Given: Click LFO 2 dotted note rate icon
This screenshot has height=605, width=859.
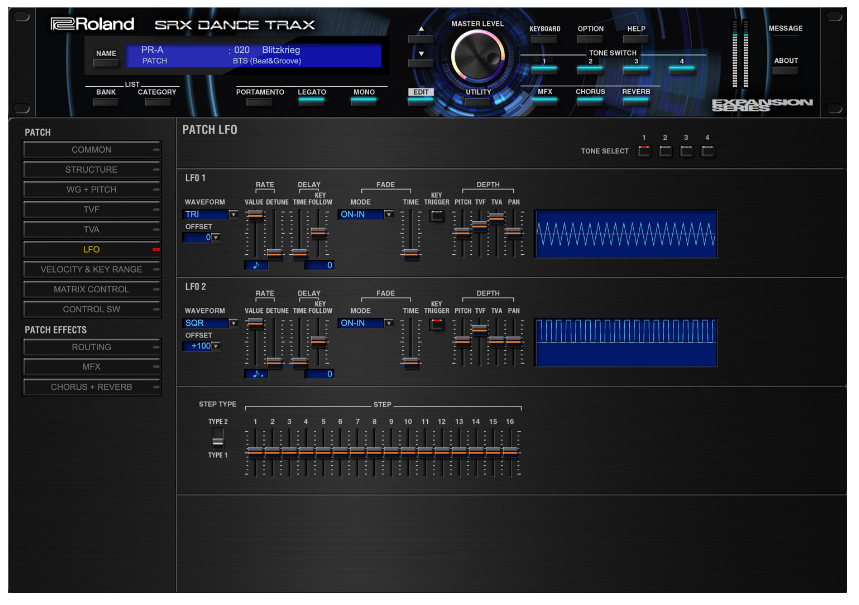Looking at the screenshot, I should [x=256, y=374].
